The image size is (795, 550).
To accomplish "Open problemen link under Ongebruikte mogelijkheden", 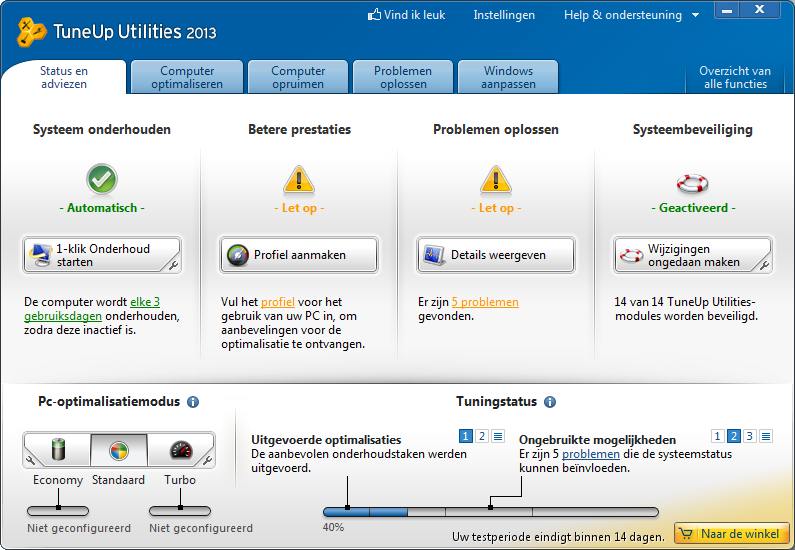I will pos(591,454).
